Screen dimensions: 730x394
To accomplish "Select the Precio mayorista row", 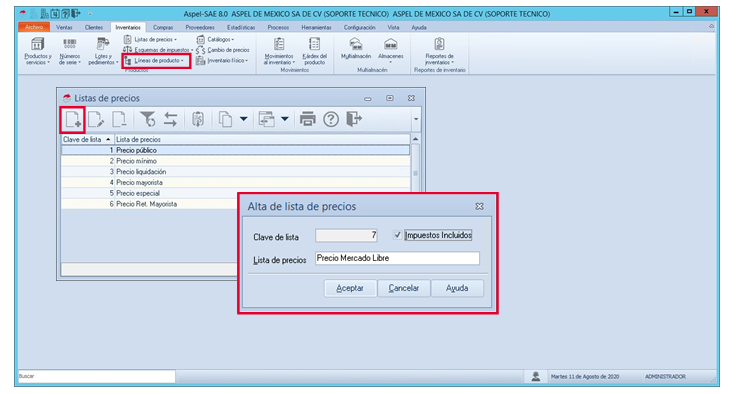I will tap(236, 182).
